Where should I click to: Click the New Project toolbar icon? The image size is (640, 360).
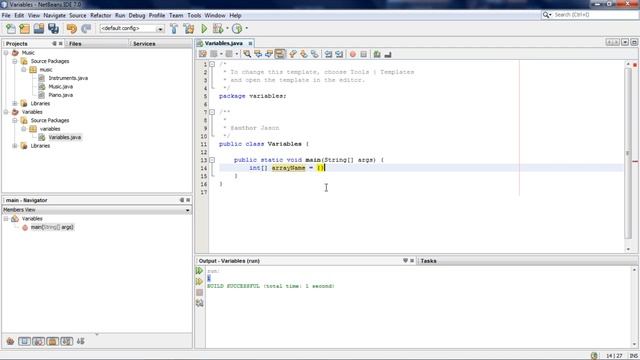click(x=24, y=29)
